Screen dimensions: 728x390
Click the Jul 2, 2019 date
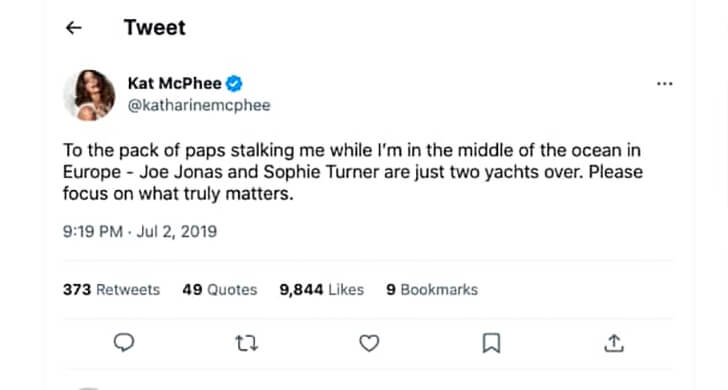[177, 231]
